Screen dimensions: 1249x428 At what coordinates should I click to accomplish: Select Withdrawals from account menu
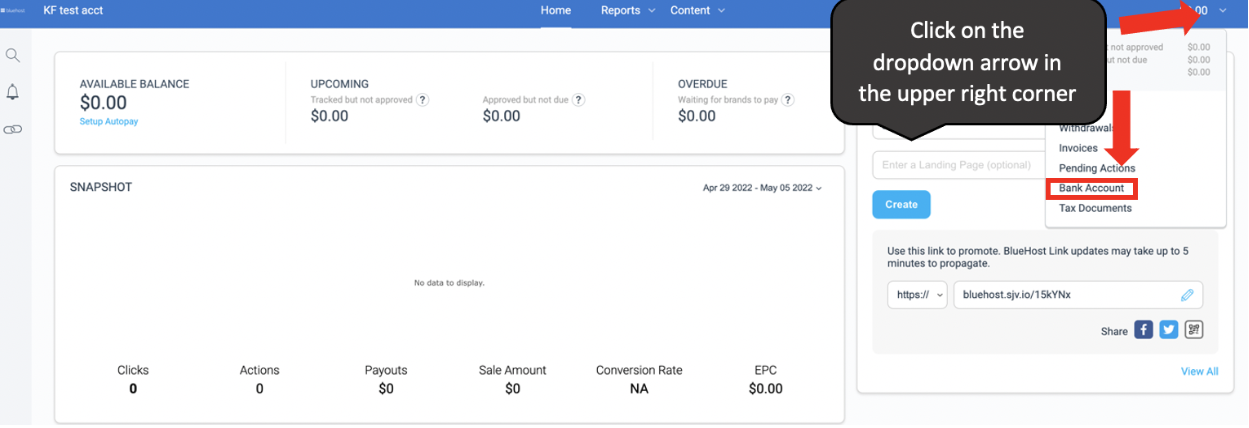[1087, 128]
